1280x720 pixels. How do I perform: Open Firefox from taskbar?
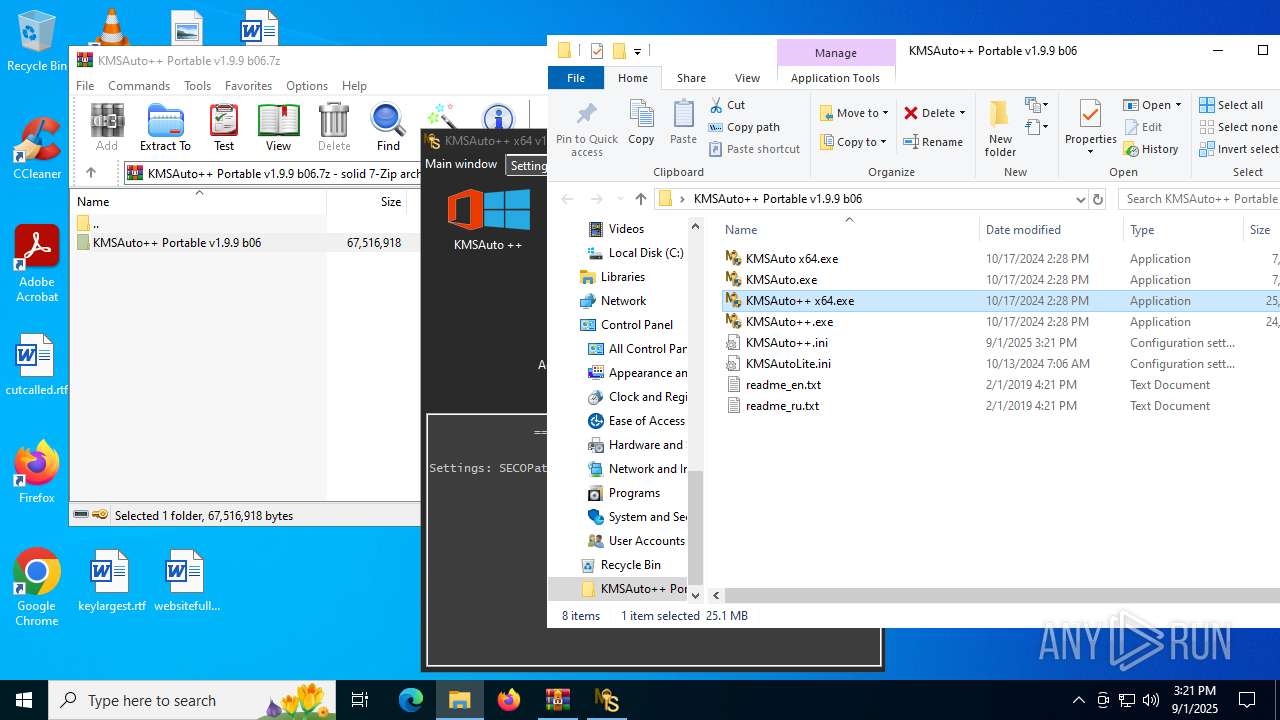(x=509, y=700)
